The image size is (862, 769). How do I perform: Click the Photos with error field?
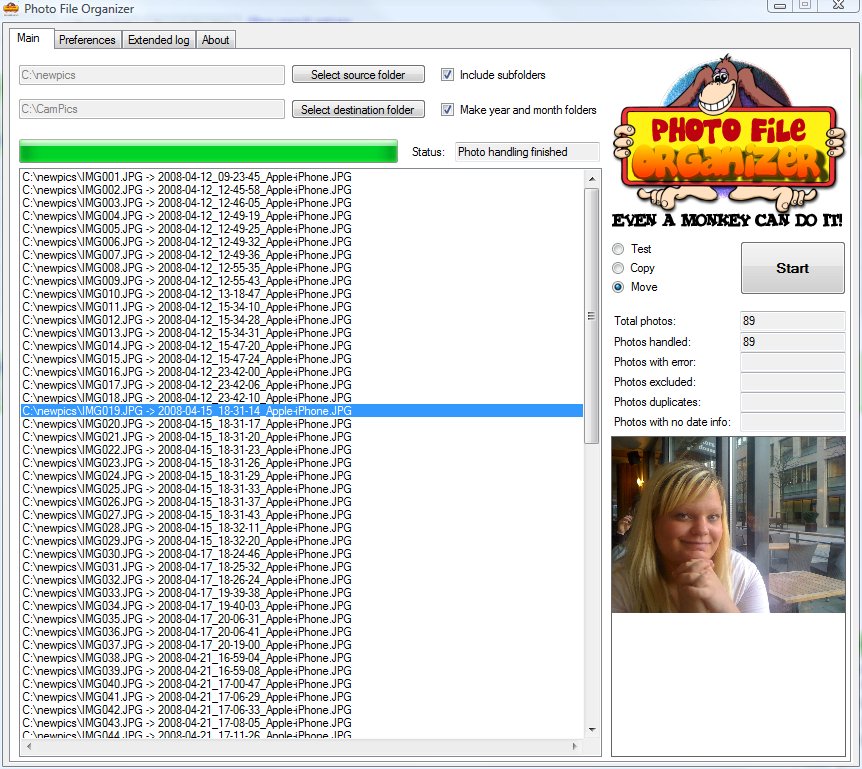[792, 362]
